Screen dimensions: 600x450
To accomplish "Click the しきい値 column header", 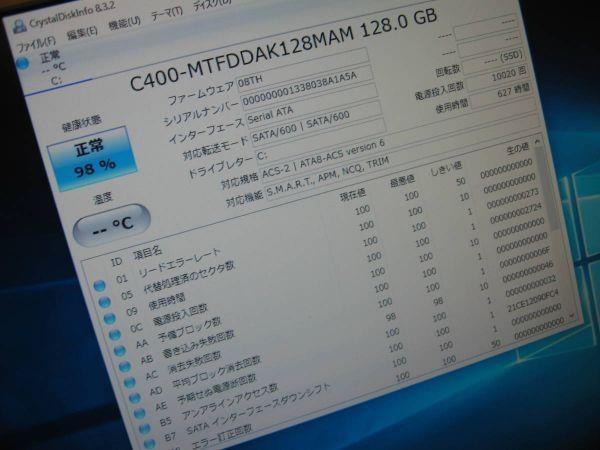I will 446,167.
